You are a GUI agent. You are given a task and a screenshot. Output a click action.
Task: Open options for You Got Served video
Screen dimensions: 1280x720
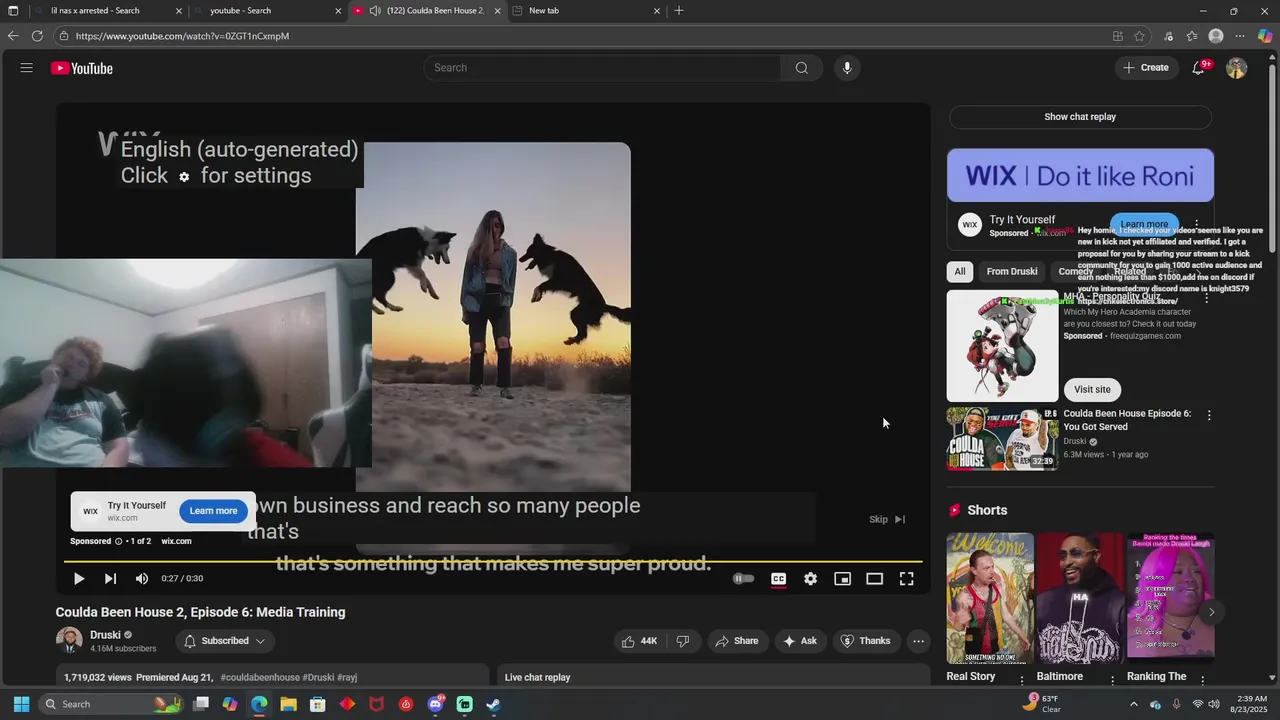pos(1209,415)
